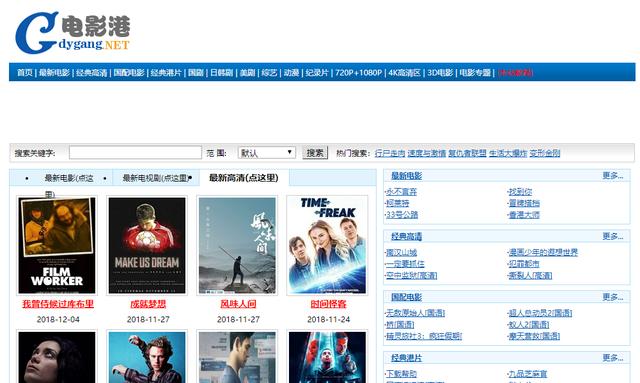The image size is (640, 383).
Task: Click the 变形金刚 hot search link
Action: coord(544,153)
